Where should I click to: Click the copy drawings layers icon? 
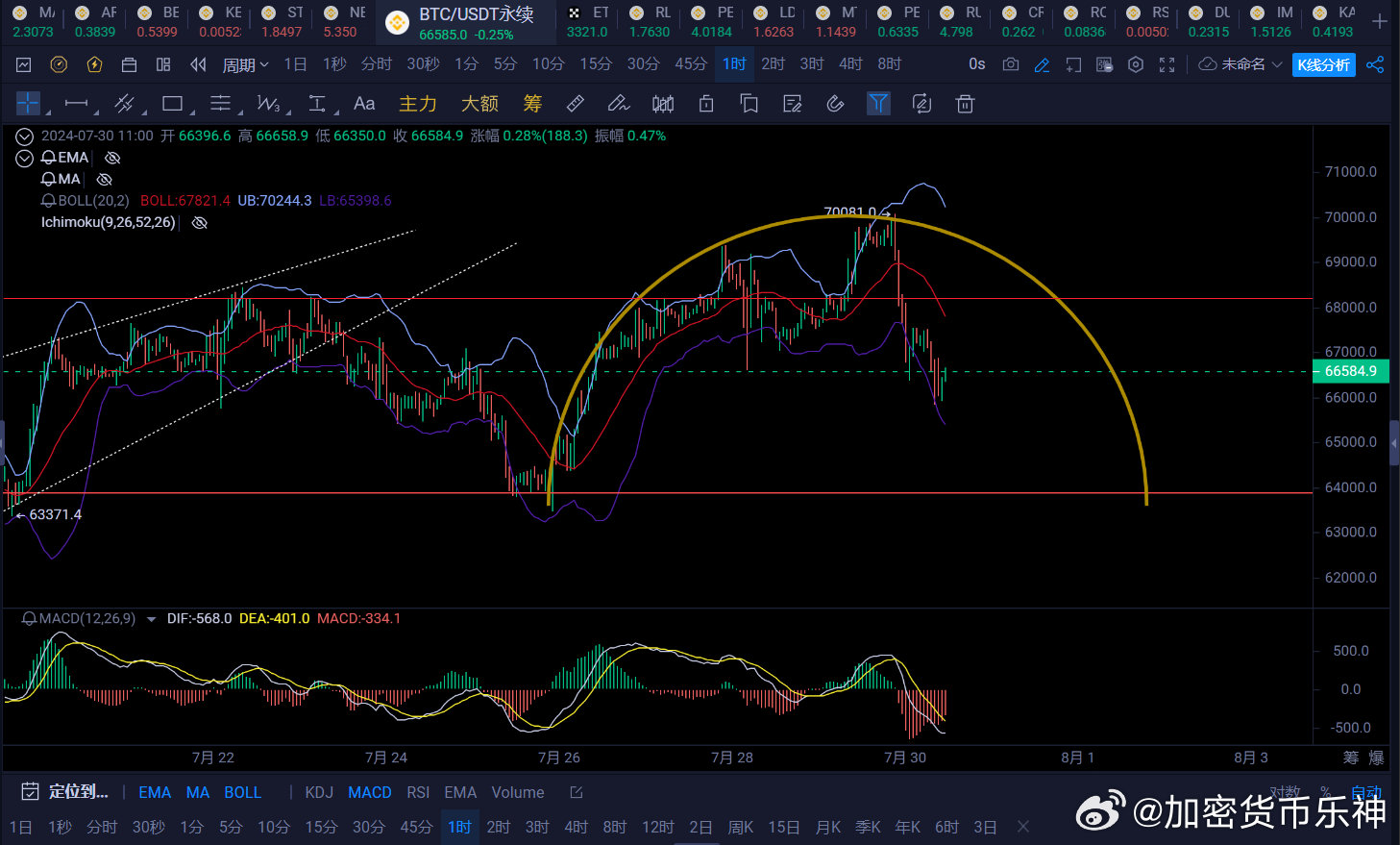749,104
